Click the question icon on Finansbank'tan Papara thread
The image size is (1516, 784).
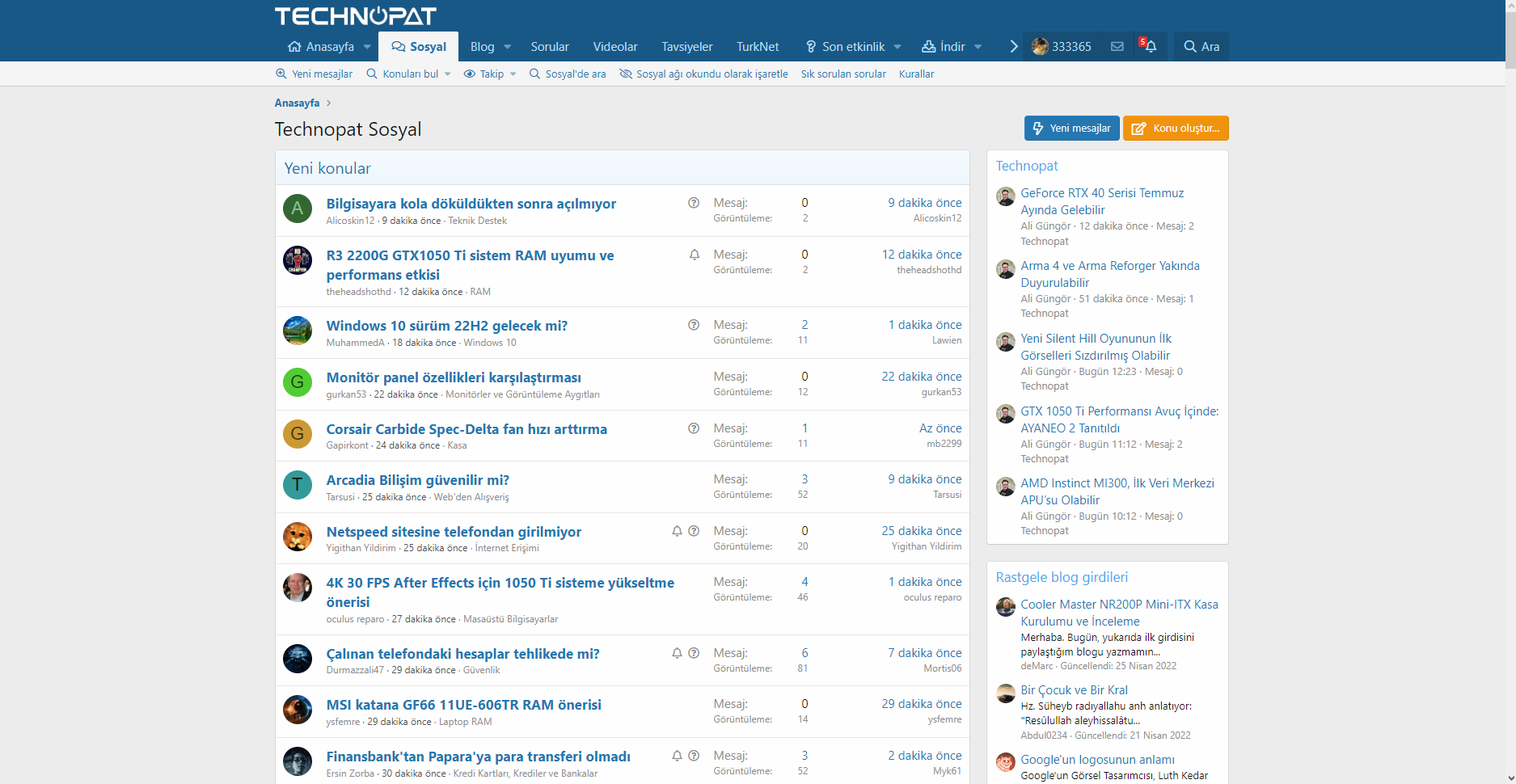(x=694, y=756)
